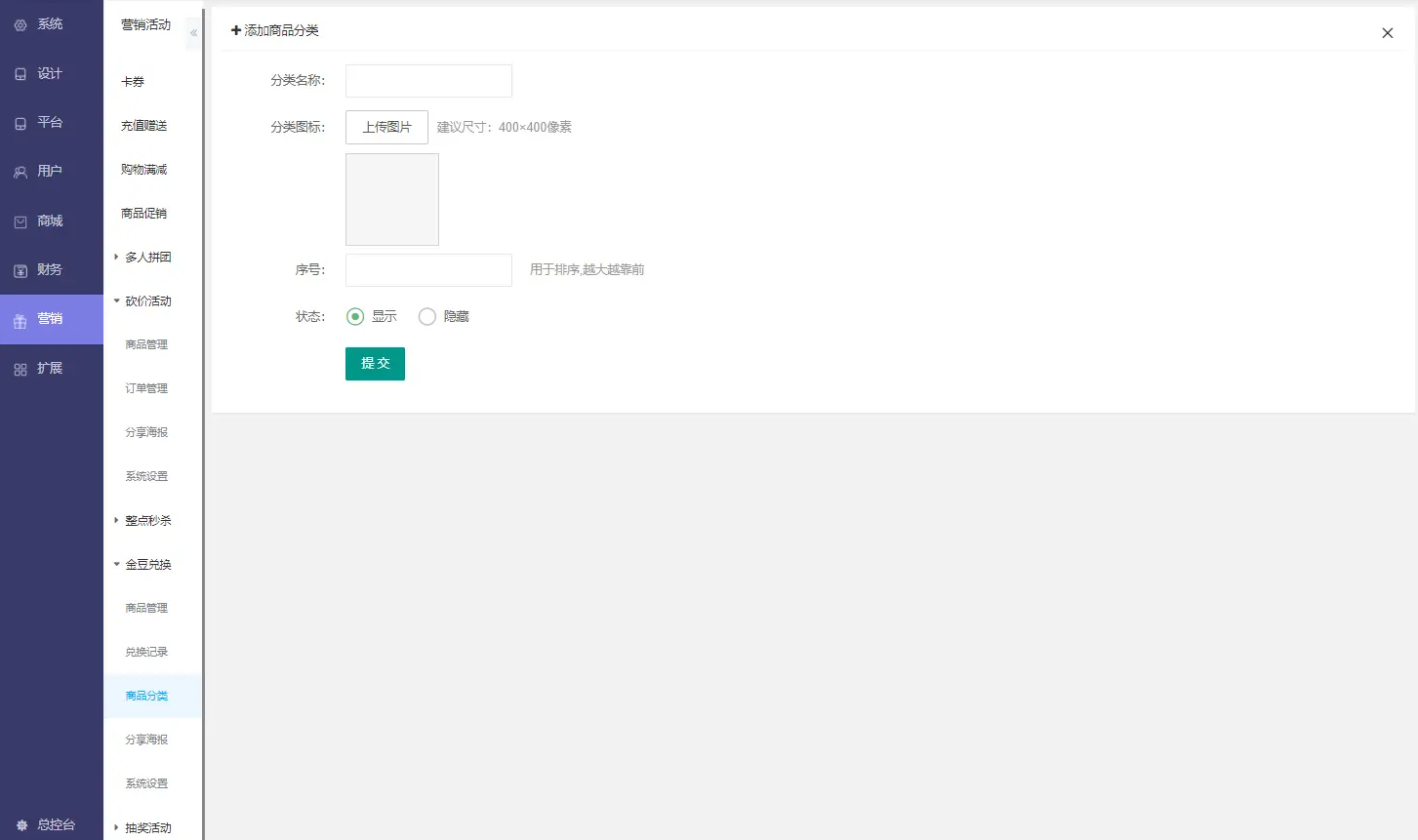Close the 添加商品分类 panel
Image resolution: width=1418 pixels, height=840 pixels.
[1387, 33]
